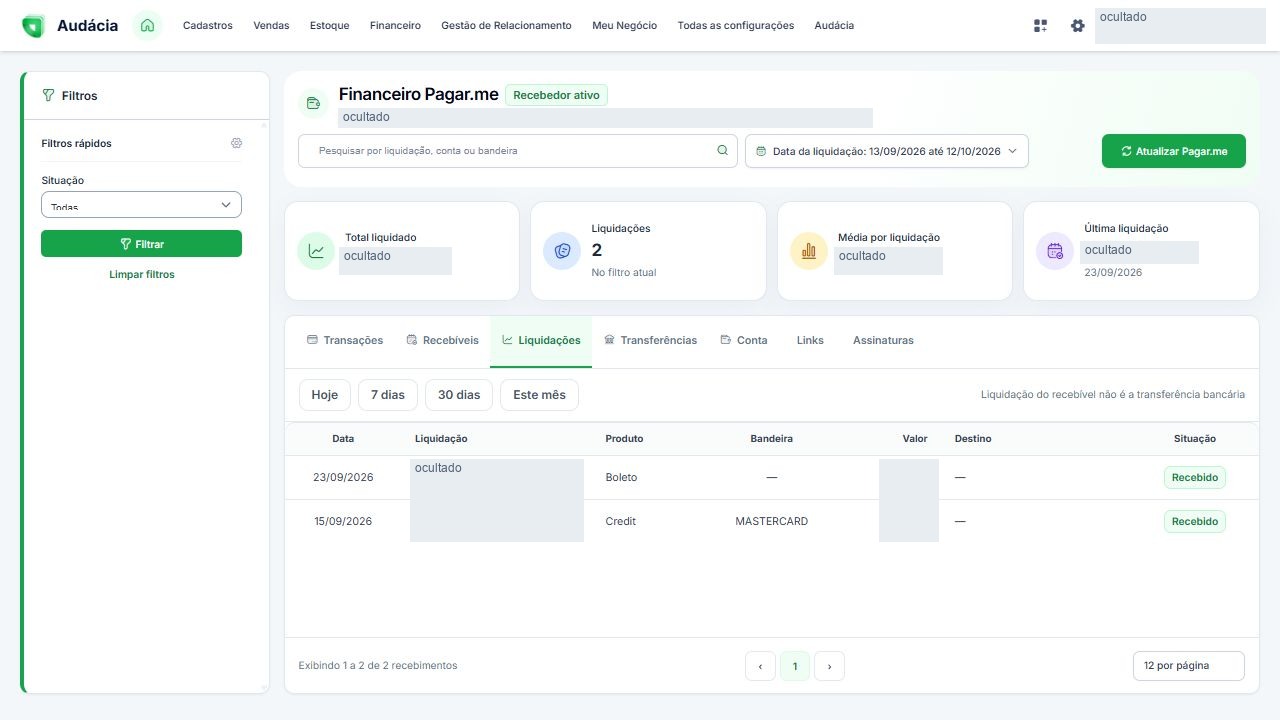Click Limpar filtros link
Screen dimensions: 1280x720
coord(142,274)
